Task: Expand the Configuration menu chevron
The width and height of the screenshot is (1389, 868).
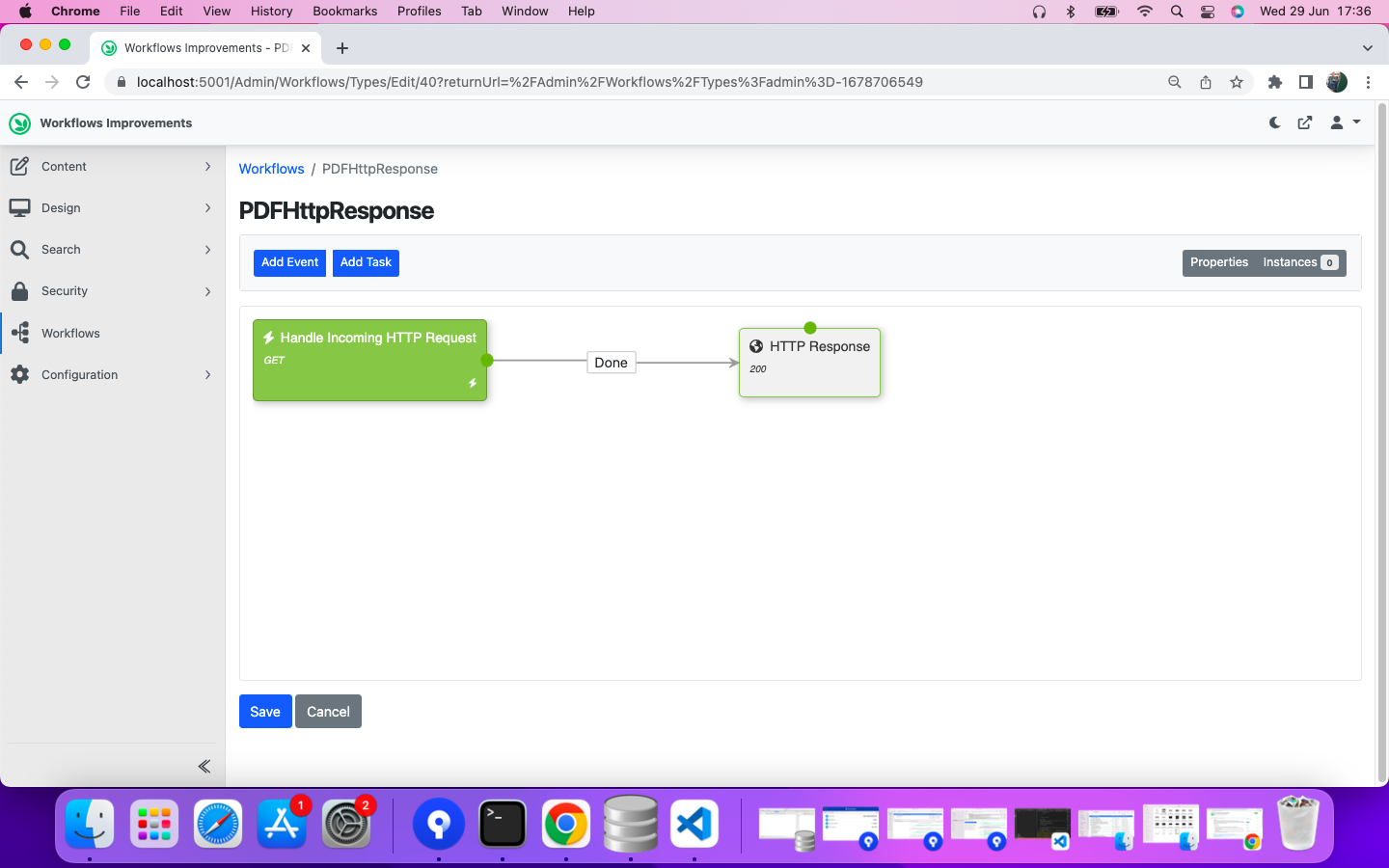Action: [x=208, y=375]
